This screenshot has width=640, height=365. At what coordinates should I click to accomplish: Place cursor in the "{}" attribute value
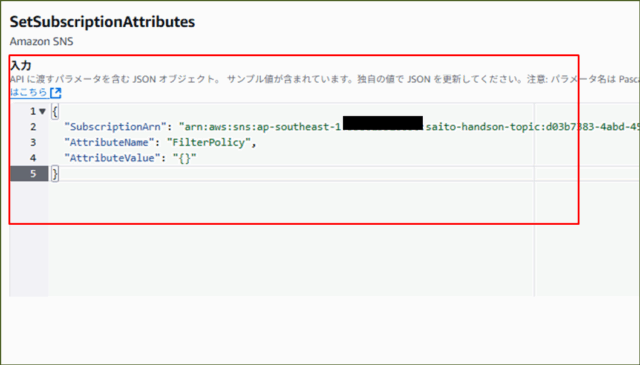click(184, 158)
